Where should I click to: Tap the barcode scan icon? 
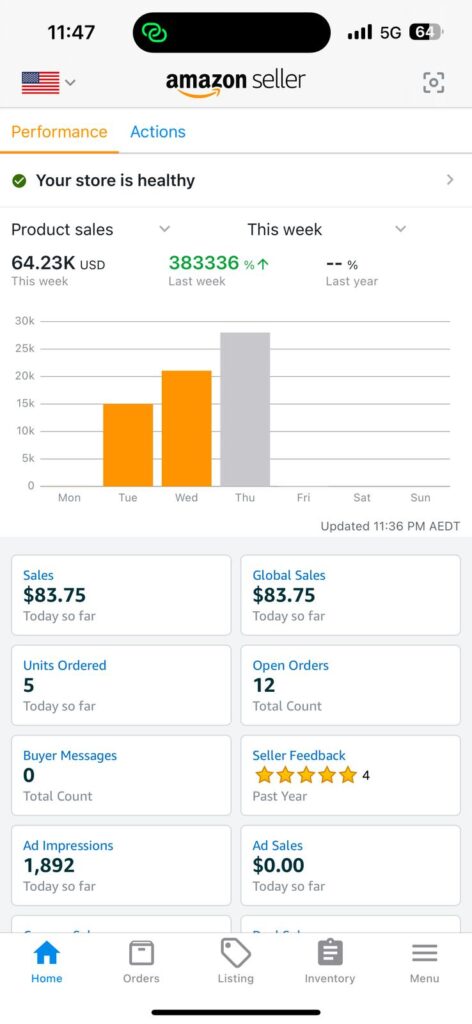[433, 82]
